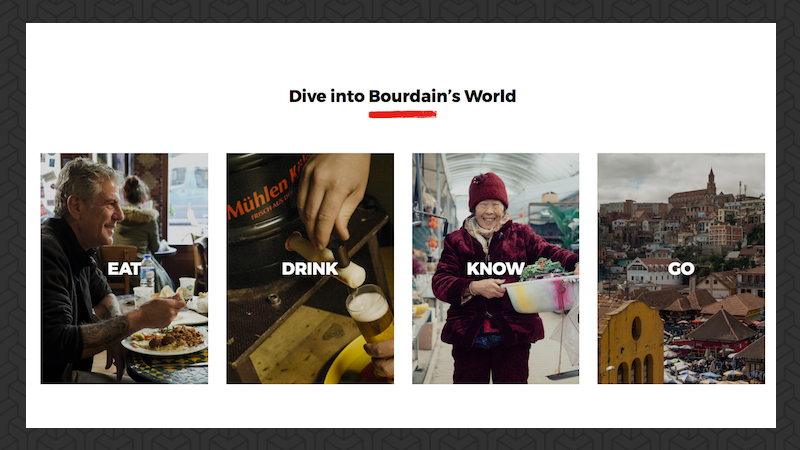800x450 pixels.
Task: Click the red knit hat in KNOW photo
Action: pyautogui.click(x=488, y=190)
